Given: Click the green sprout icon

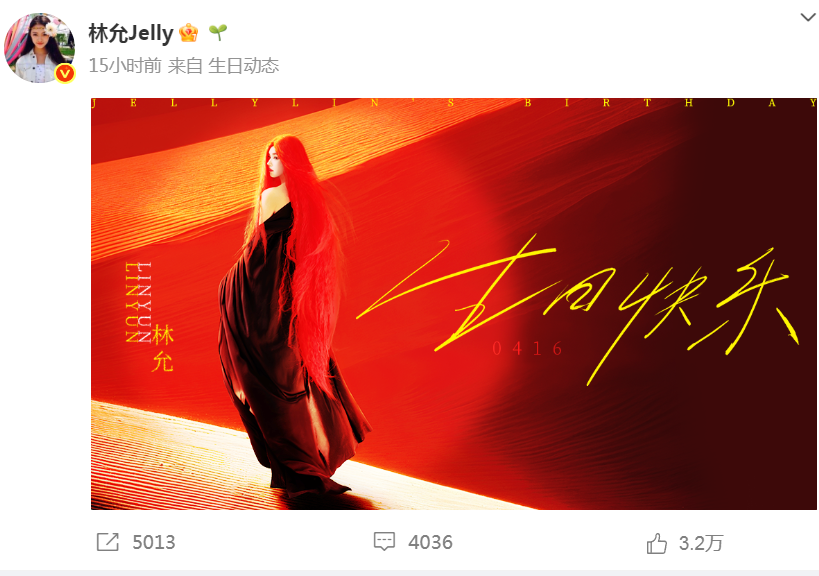Looking at the screenshot, I should click(x=218, y=33).
